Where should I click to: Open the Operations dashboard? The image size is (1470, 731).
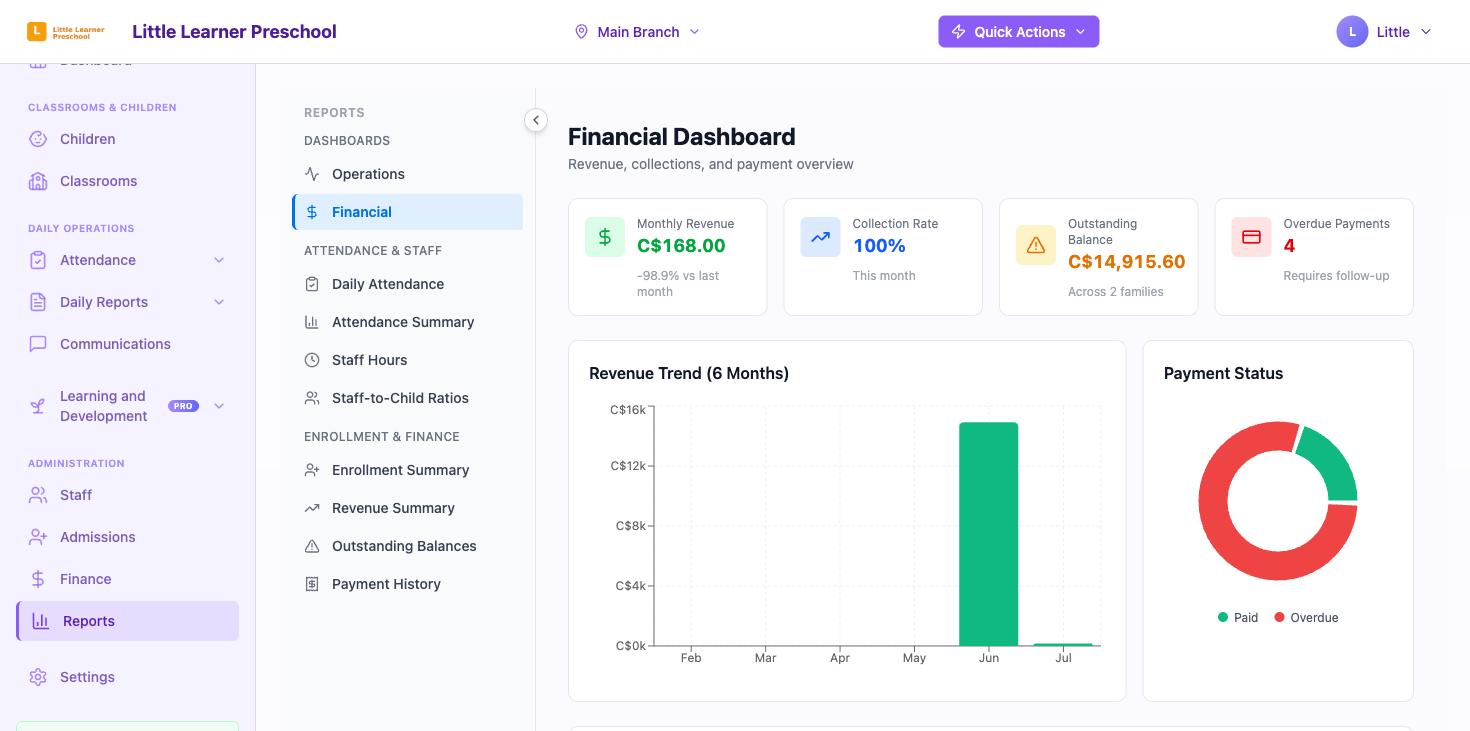point(408,174)
